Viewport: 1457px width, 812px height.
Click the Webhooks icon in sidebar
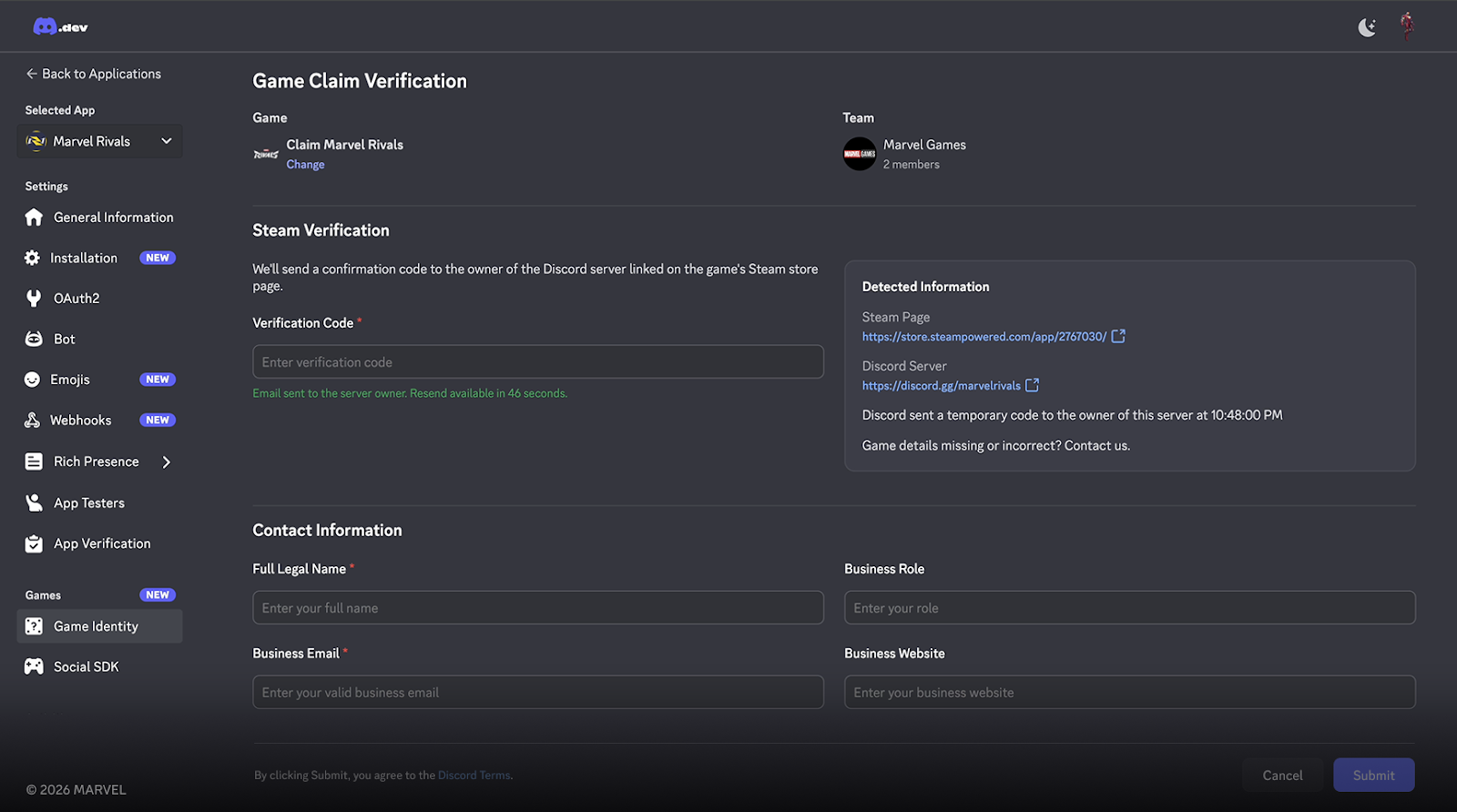click(34, 420)
